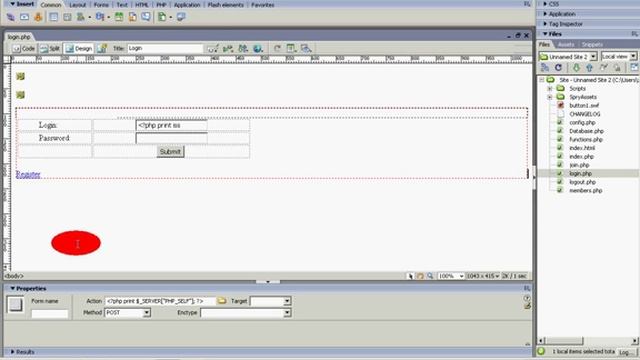The height and width of the screenshot is (360, 640).
Task: Select the Zoom tool in status bar
Action: point(430,276)
